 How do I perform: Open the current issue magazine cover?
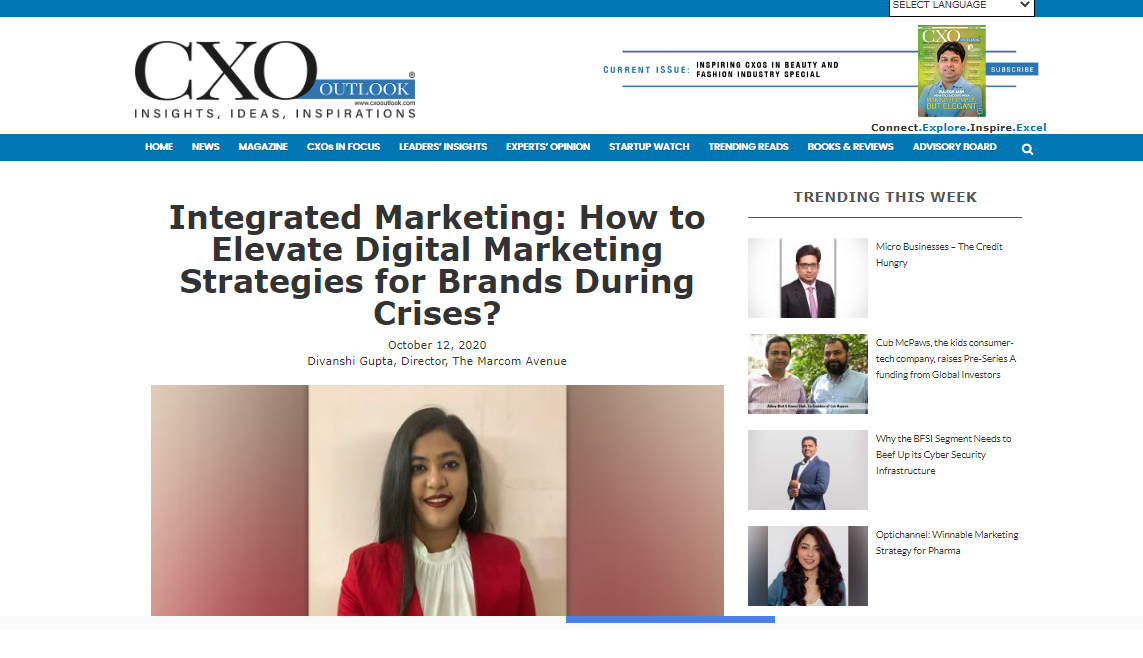point(951,71)
